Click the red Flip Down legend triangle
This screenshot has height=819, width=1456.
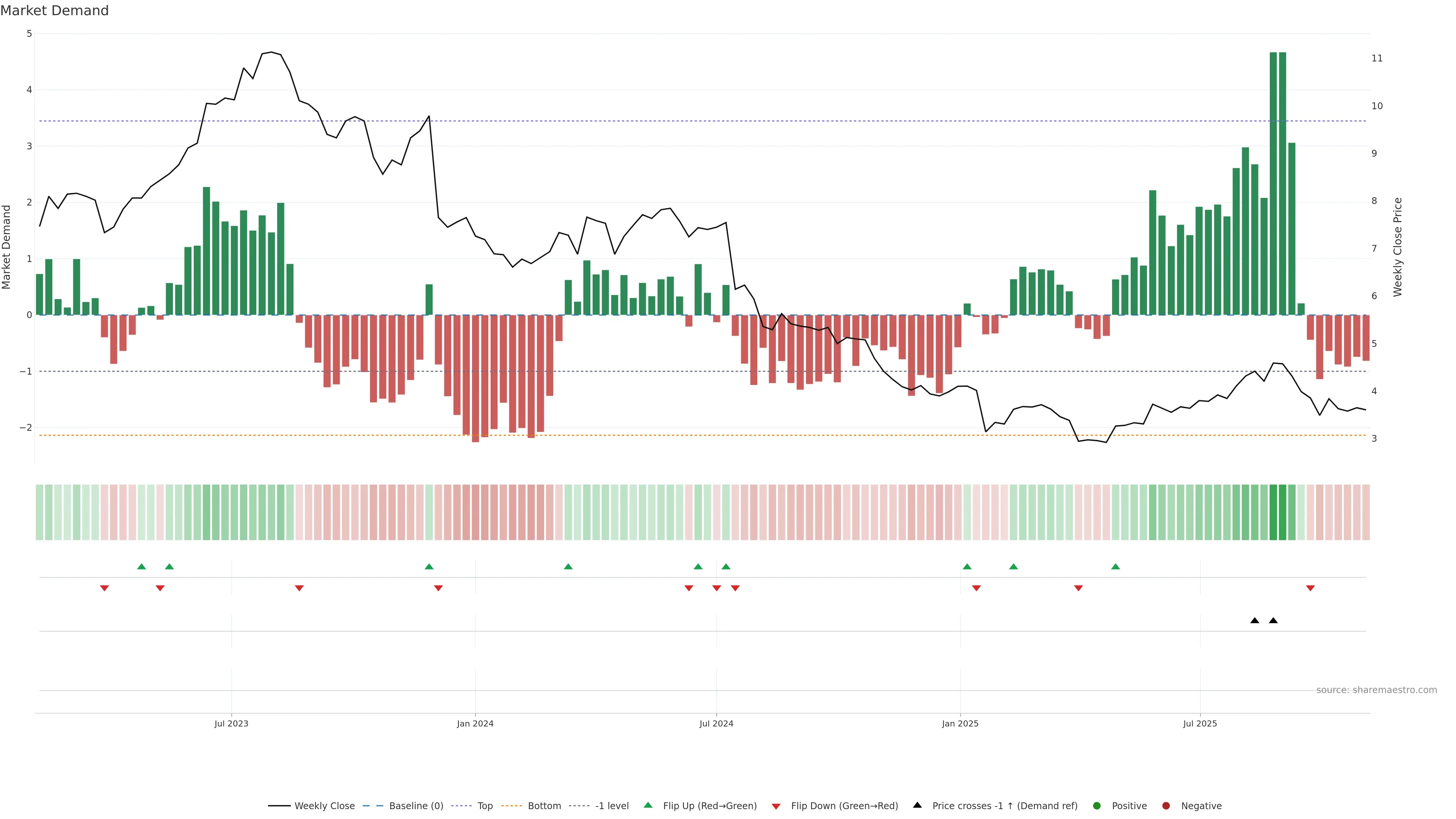point(775,806)
